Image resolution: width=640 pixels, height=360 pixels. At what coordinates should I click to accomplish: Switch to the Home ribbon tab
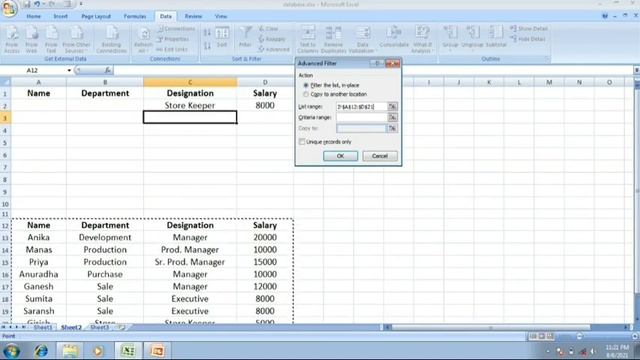pos(33,16)
